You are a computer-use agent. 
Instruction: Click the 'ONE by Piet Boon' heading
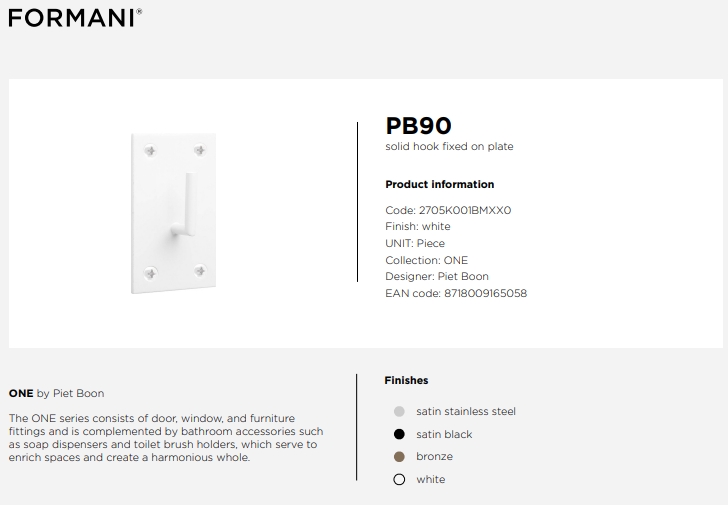[x=56, y=394]
